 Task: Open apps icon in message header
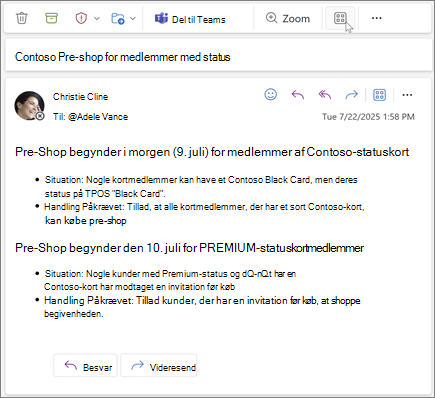pyautogui.click(x=379, y=95)
